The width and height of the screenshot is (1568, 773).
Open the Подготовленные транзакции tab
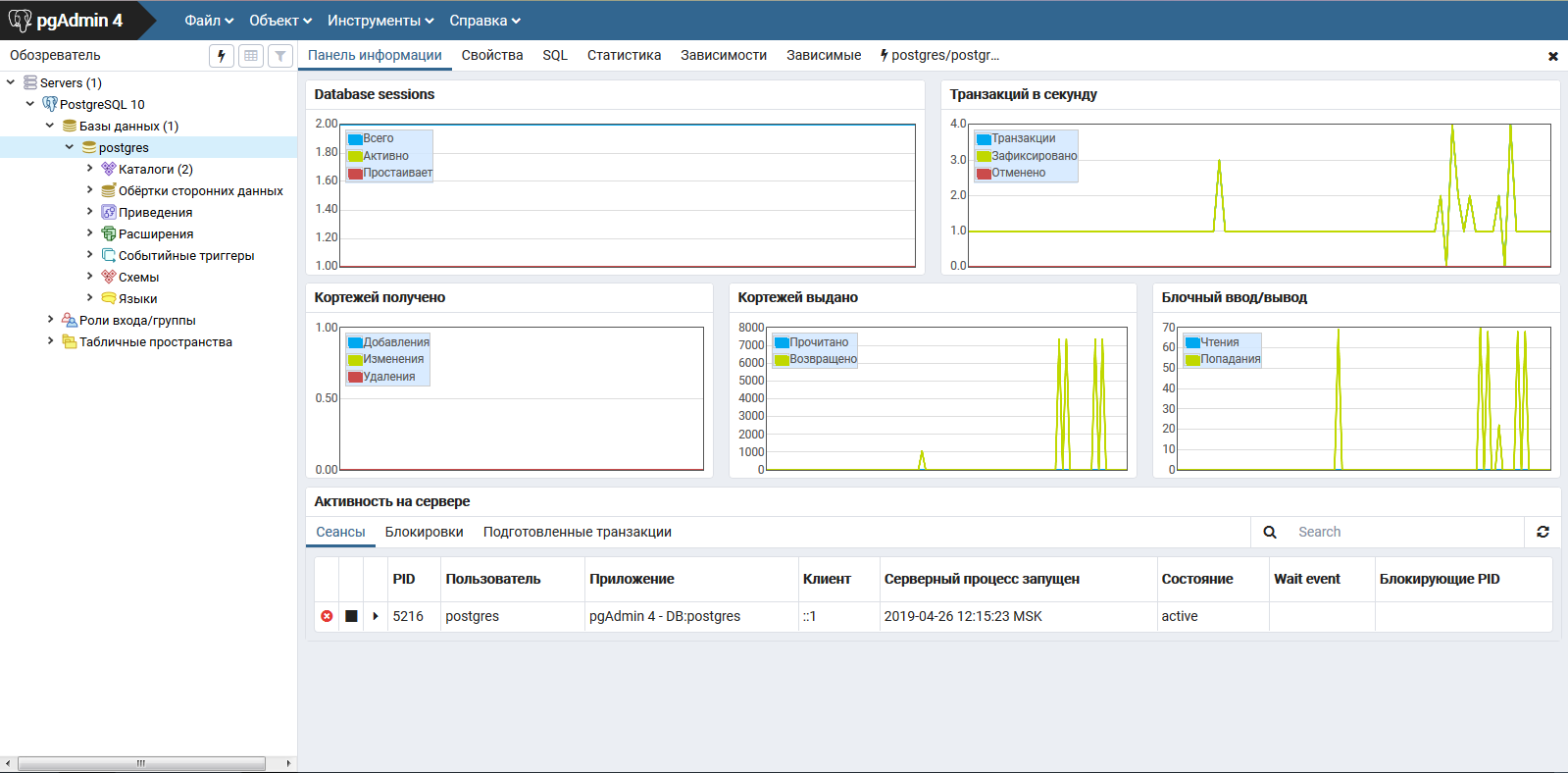tap(577, 532)
